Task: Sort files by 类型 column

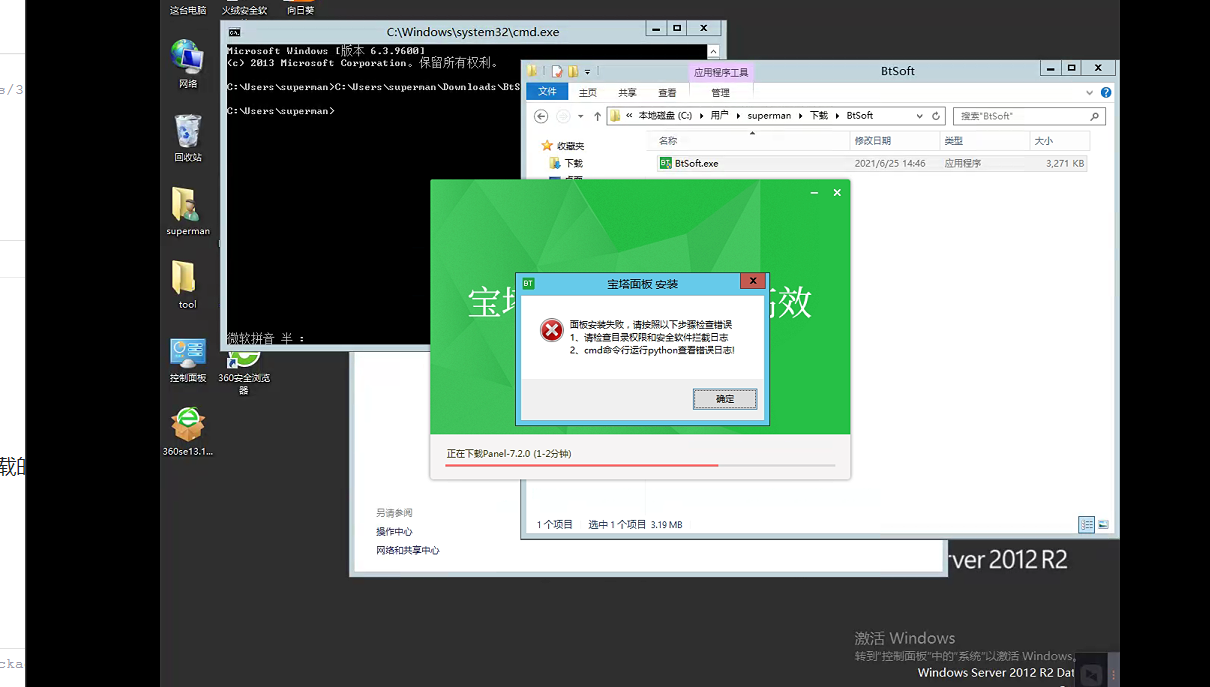Action: [985, 141]
